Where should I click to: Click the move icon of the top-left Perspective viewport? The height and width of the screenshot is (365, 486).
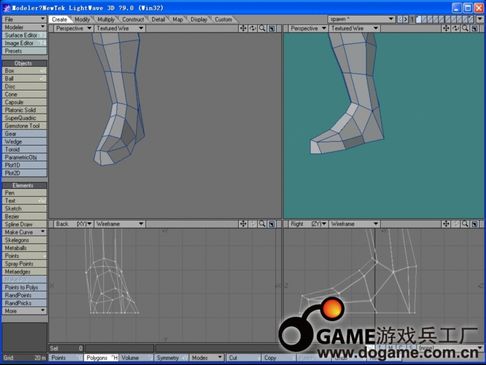point(243,28)
